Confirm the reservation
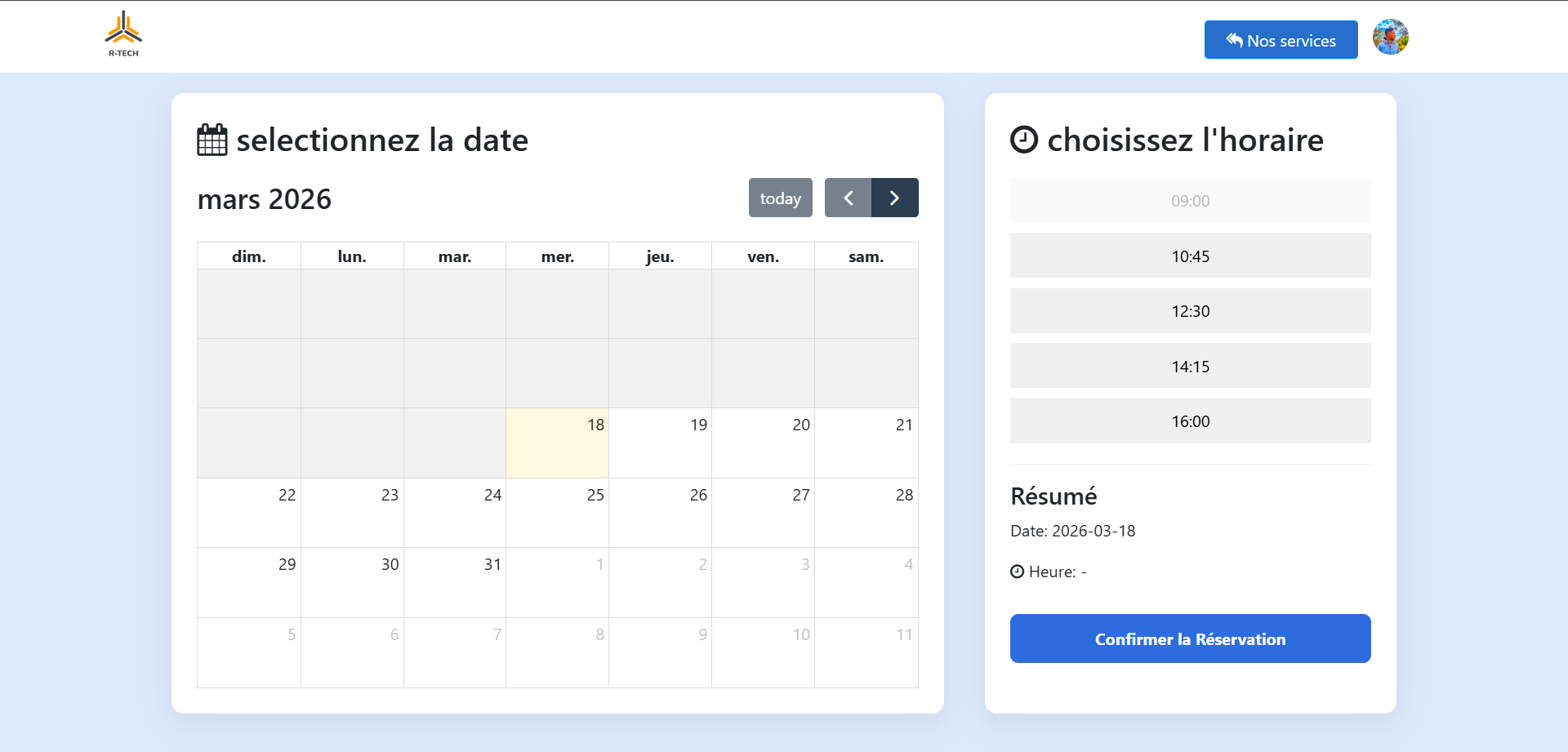Screen dimensions: 1568x752 click(x=1190, y=639)
